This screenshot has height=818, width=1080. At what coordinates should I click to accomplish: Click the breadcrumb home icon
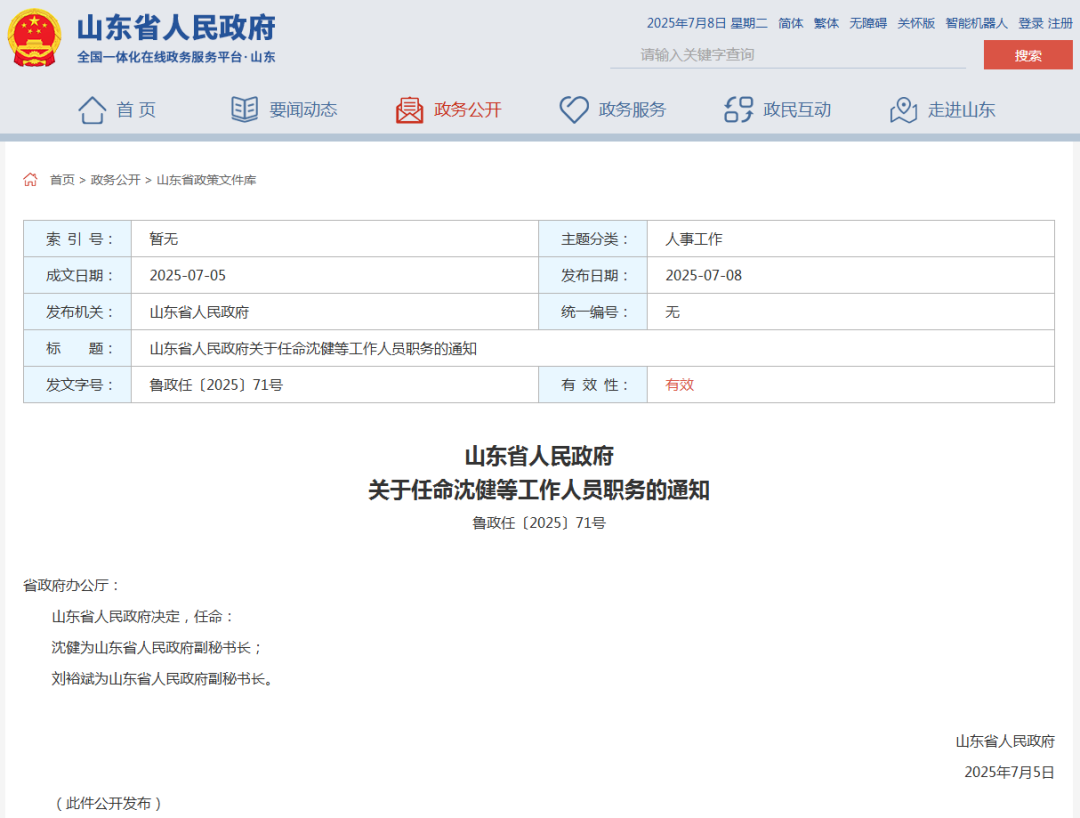pyautogui.click(x=30, y=180)
